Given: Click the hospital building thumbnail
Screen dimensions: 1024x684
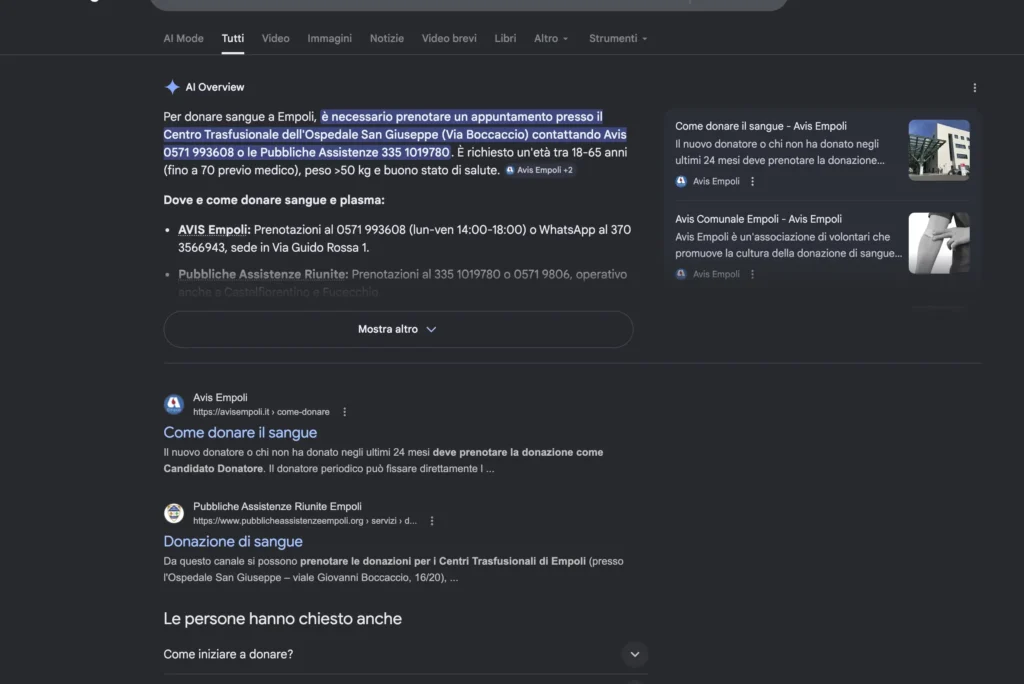Looking at the screenshot, I should pyautogui.click(x=938, y=150).
